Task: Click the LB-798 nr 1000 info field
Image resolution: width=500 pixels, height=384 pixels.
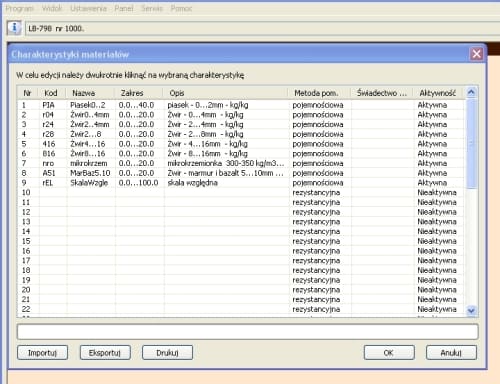Action: pos(262,28)
